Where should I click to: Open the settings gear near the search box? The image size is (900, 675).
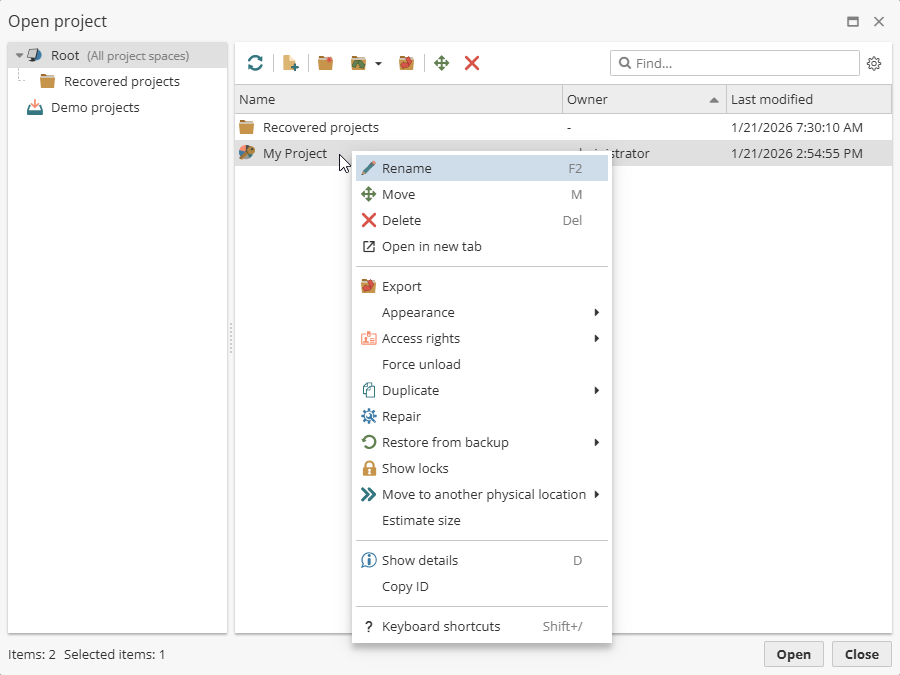pyautogui.click(x=874, y=63)
